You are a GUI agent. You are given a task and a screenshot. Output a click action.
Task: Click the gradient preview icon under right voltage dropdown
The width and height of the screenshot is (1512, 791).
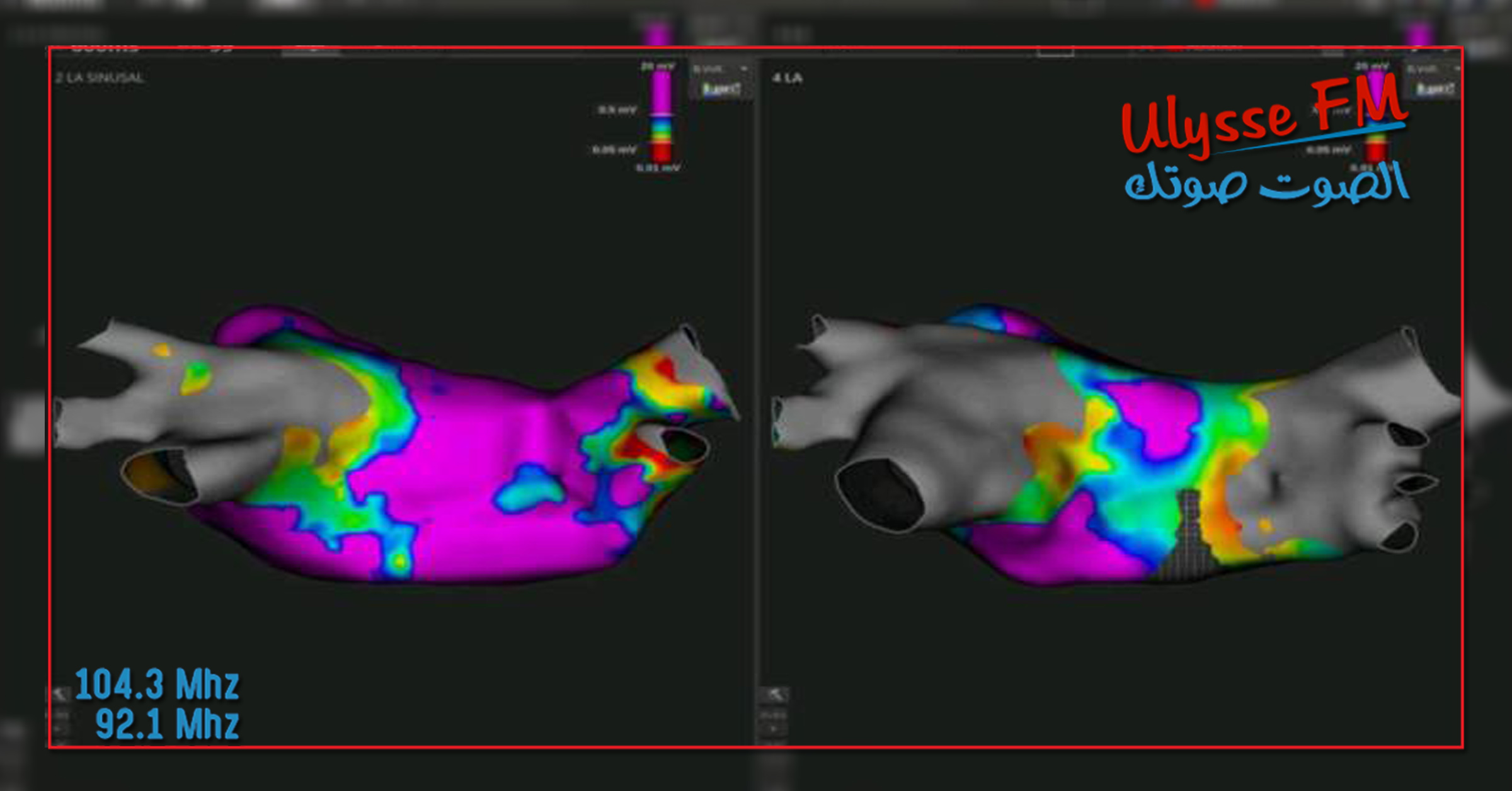[1435, 89]
